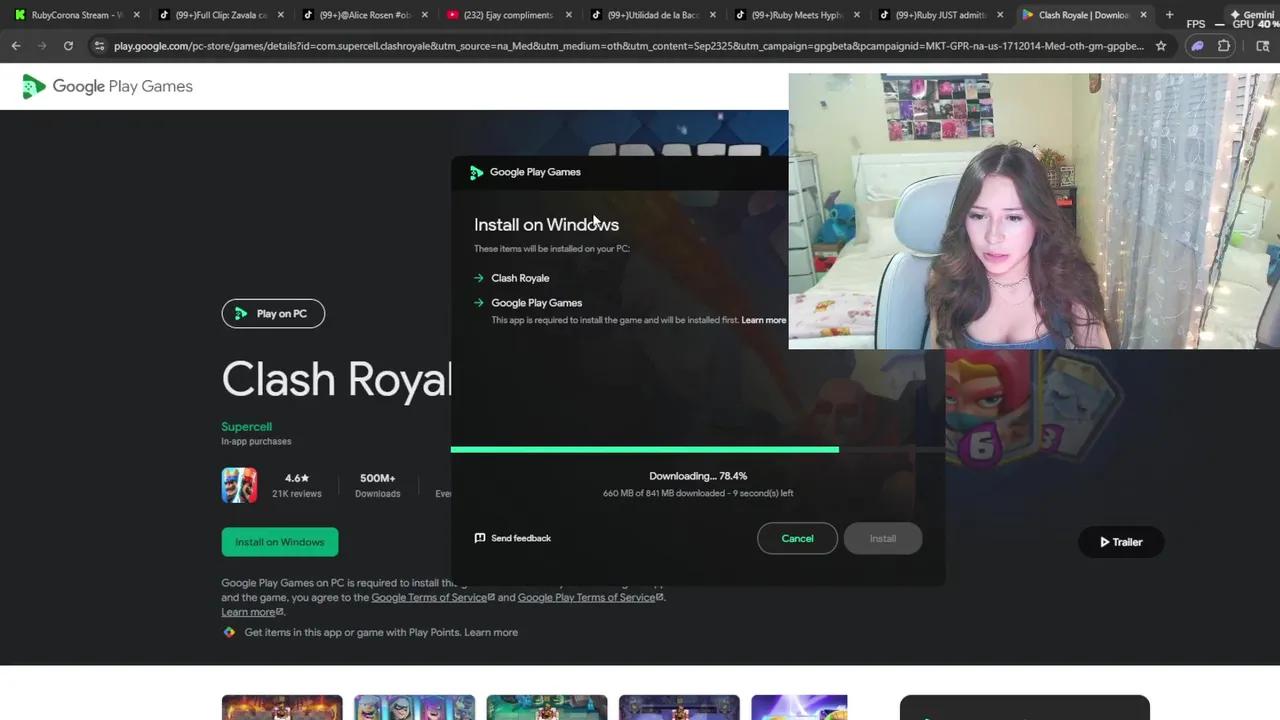Click the In-app purchases label
1280x720 pixels.
click(256, 441)
